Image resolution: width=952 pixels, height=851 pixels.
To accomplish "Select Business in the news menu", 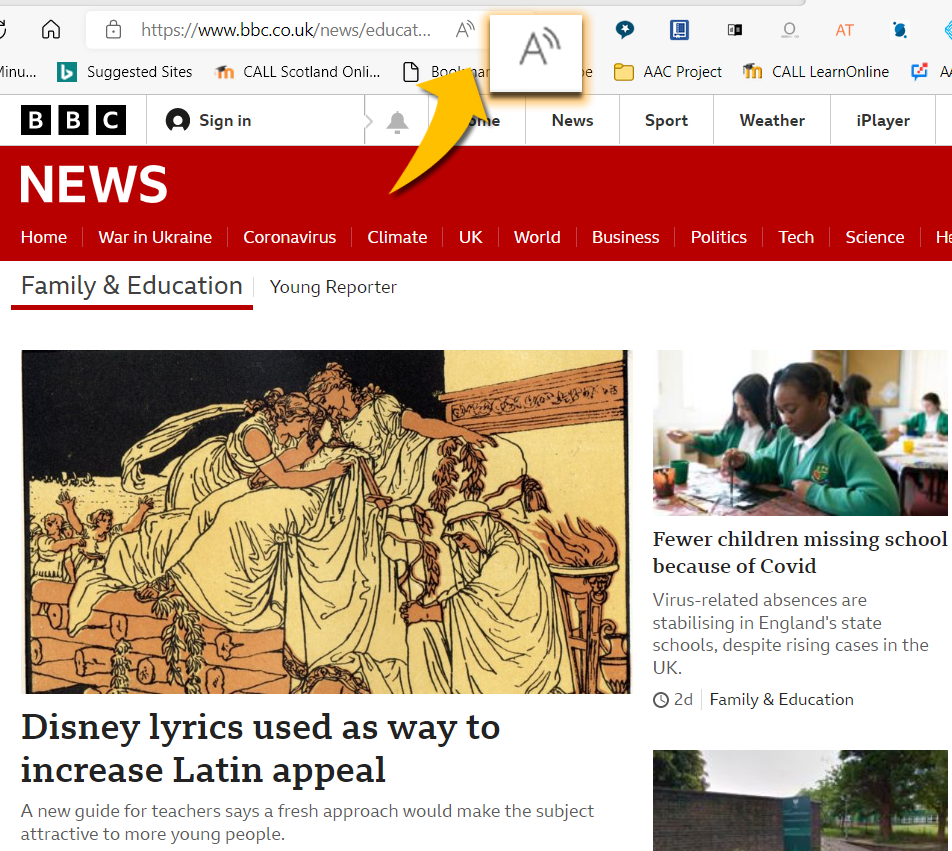I will 625,237.
